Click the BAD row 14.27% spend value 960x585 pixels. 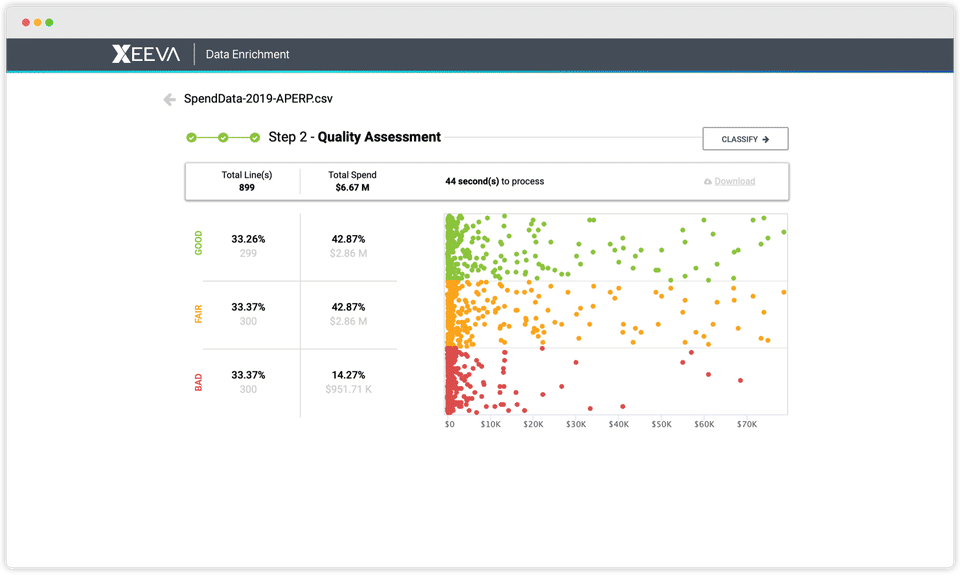point(348,375)
